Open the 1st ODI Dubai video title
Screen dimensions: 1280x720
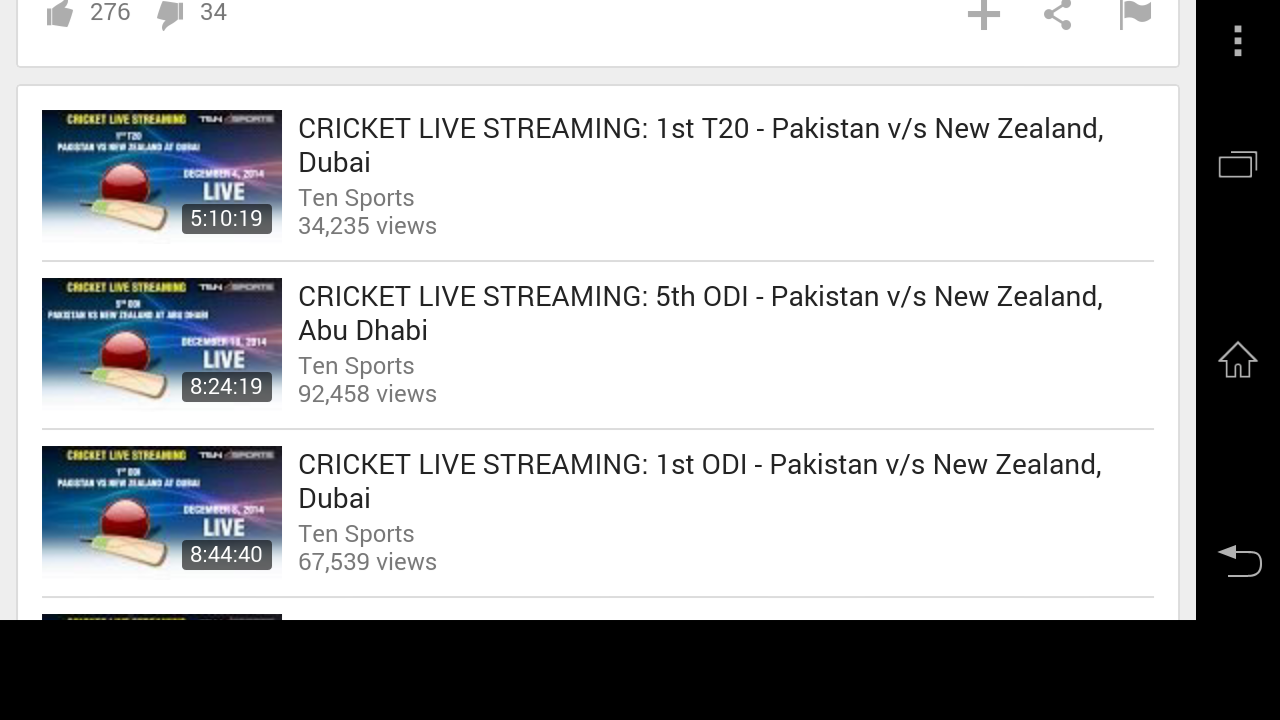point(699,481)
